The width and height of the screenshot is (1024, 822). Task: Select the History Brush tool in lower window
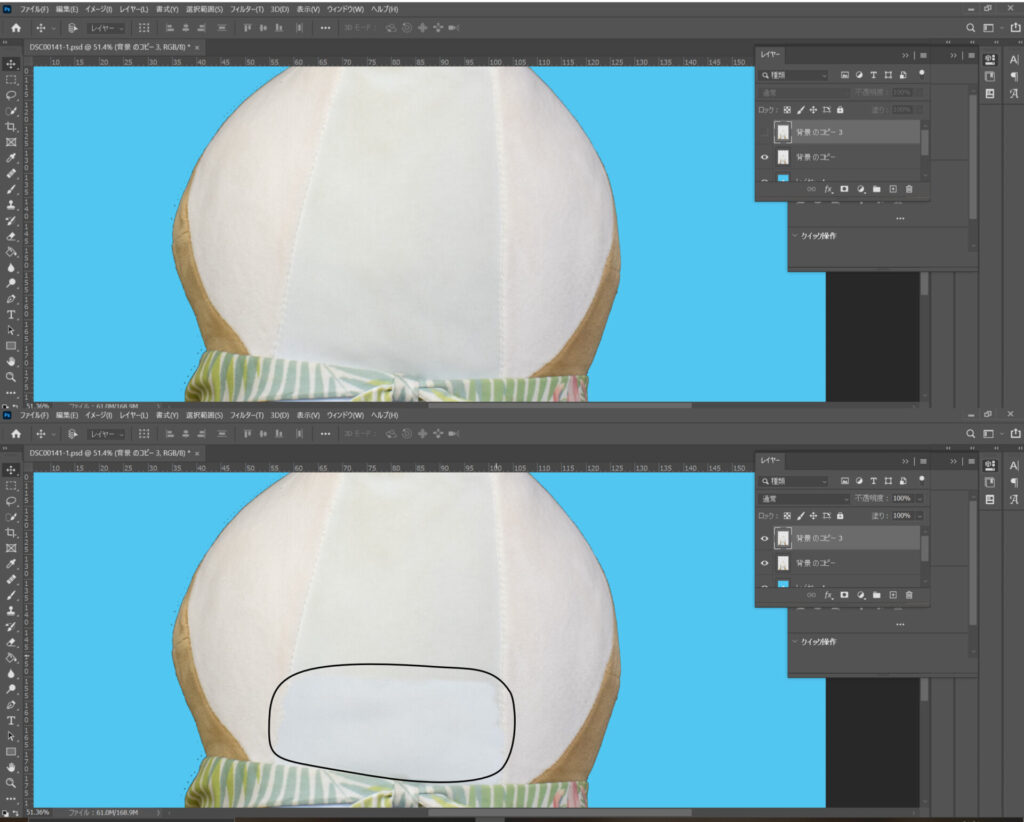11,627
